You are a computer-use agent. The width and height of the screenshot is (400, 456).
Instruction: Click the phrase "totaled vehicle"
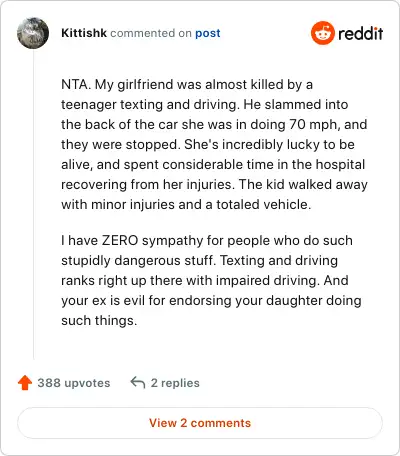click(263, 204)
